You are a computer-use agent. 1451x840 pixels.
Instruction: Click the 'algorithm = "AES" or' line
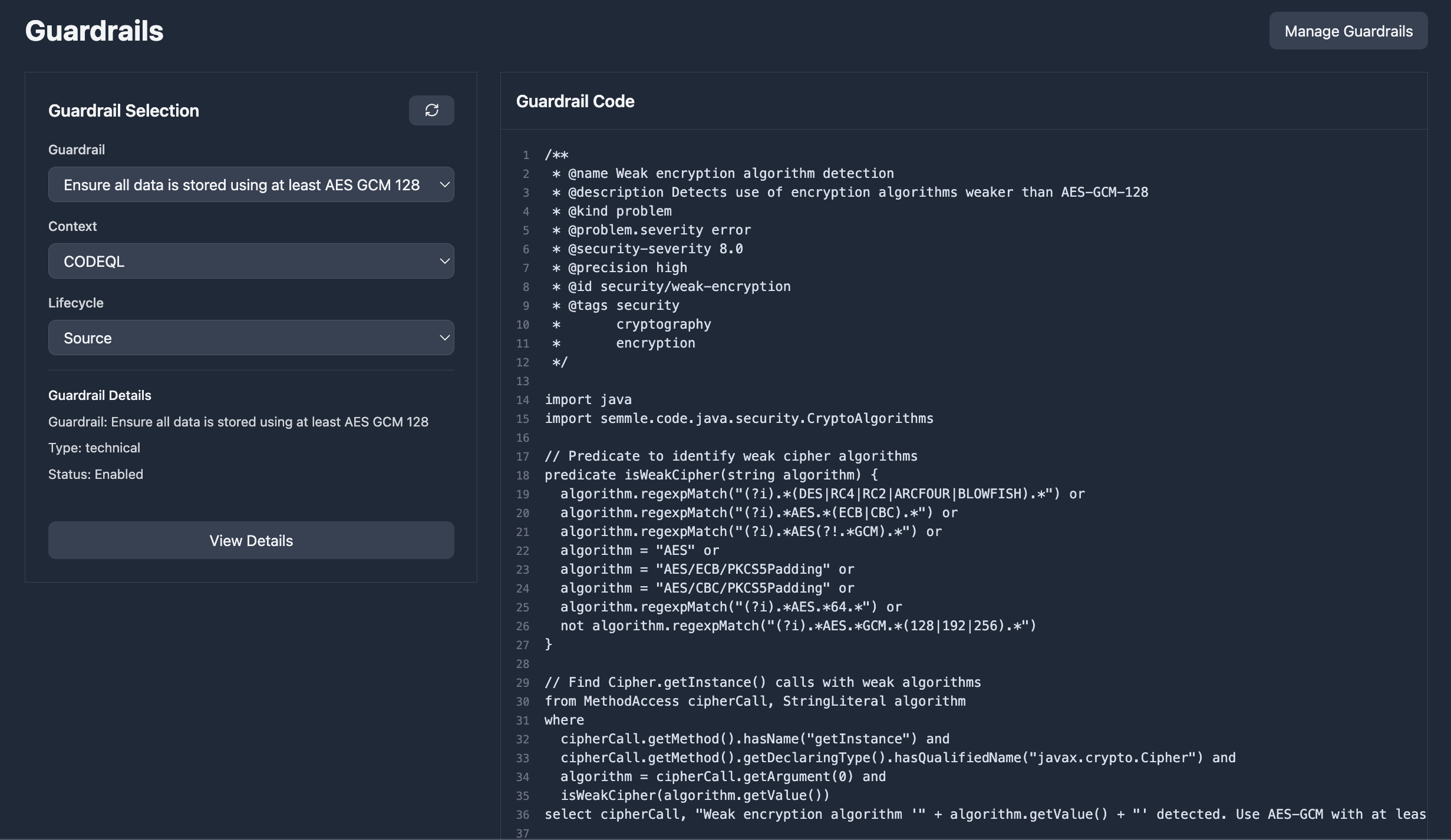coord(640,550)
